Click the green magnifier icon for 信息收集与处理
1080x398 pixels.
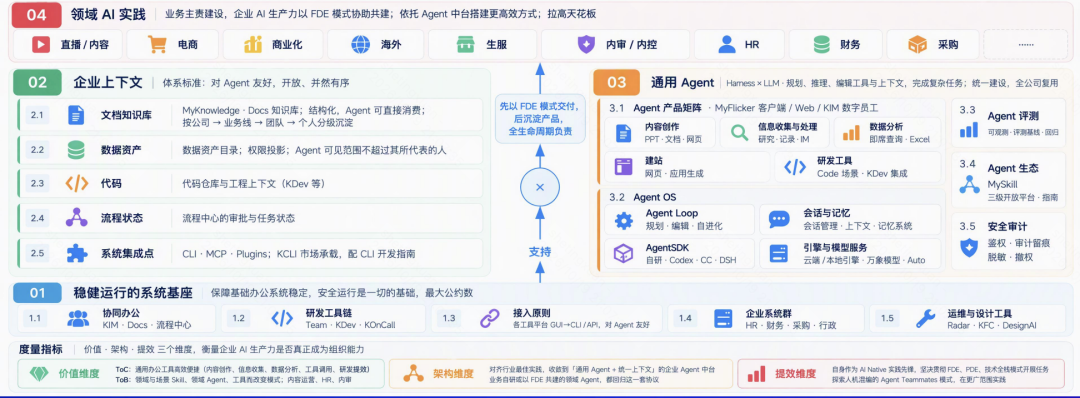739,133
